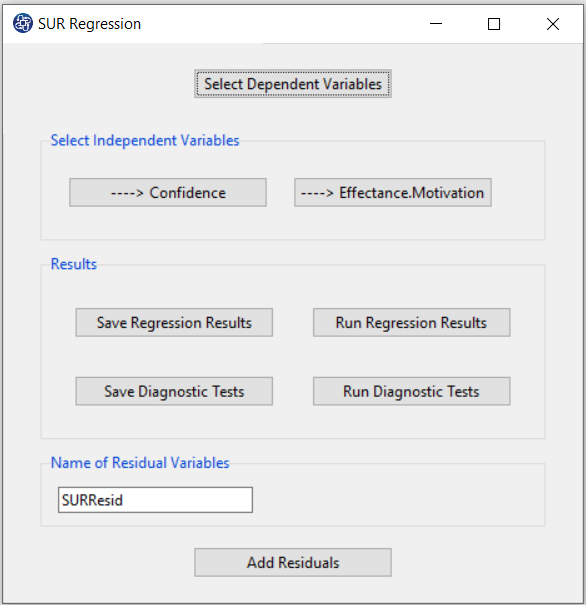This screenshot has height=605, width=586.
Task: Open Select Dependent Variables
Action: click(293, 84)
